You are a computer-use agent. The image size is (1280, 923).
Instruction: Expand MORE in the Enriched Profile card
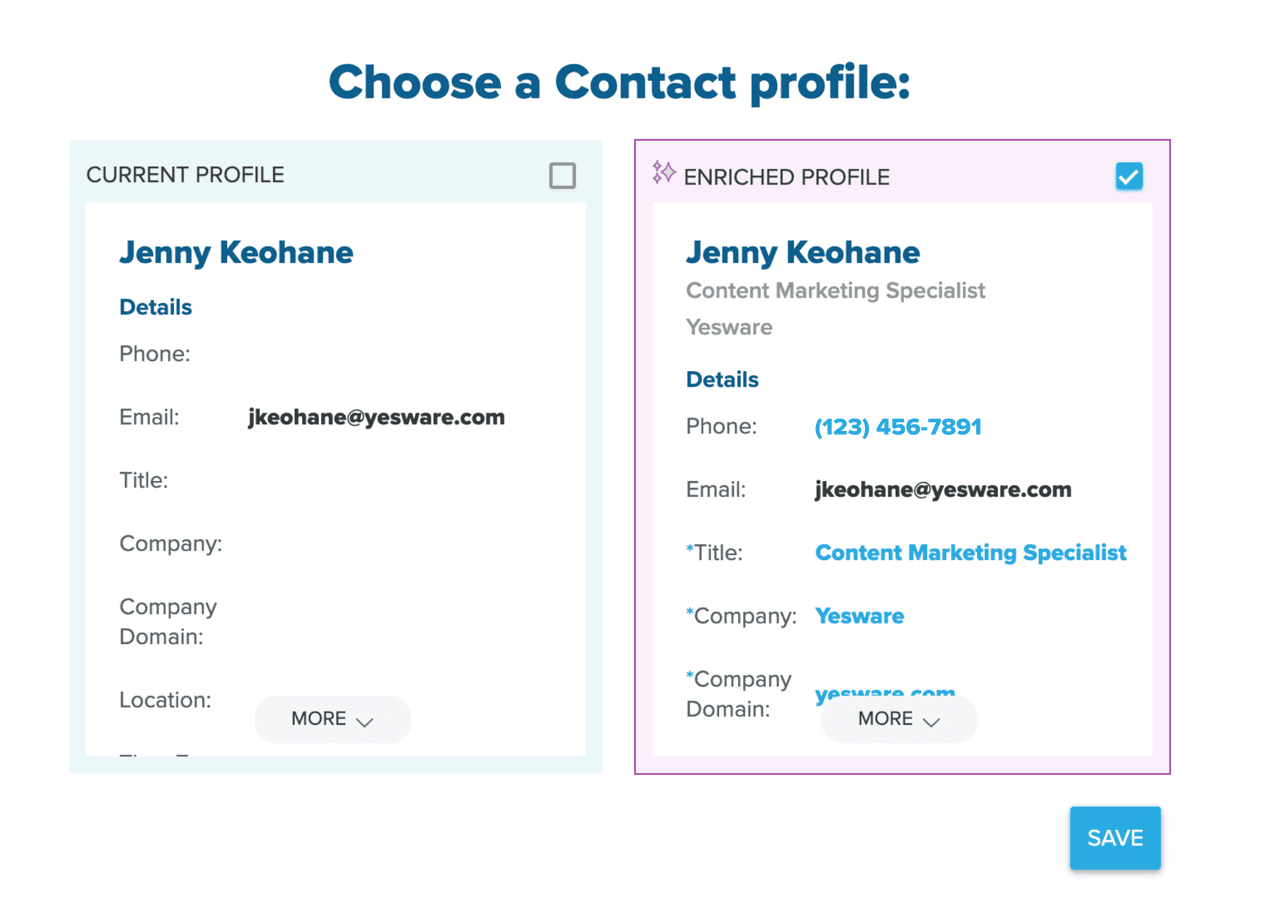pyautogui.click(x=899, y=719)
